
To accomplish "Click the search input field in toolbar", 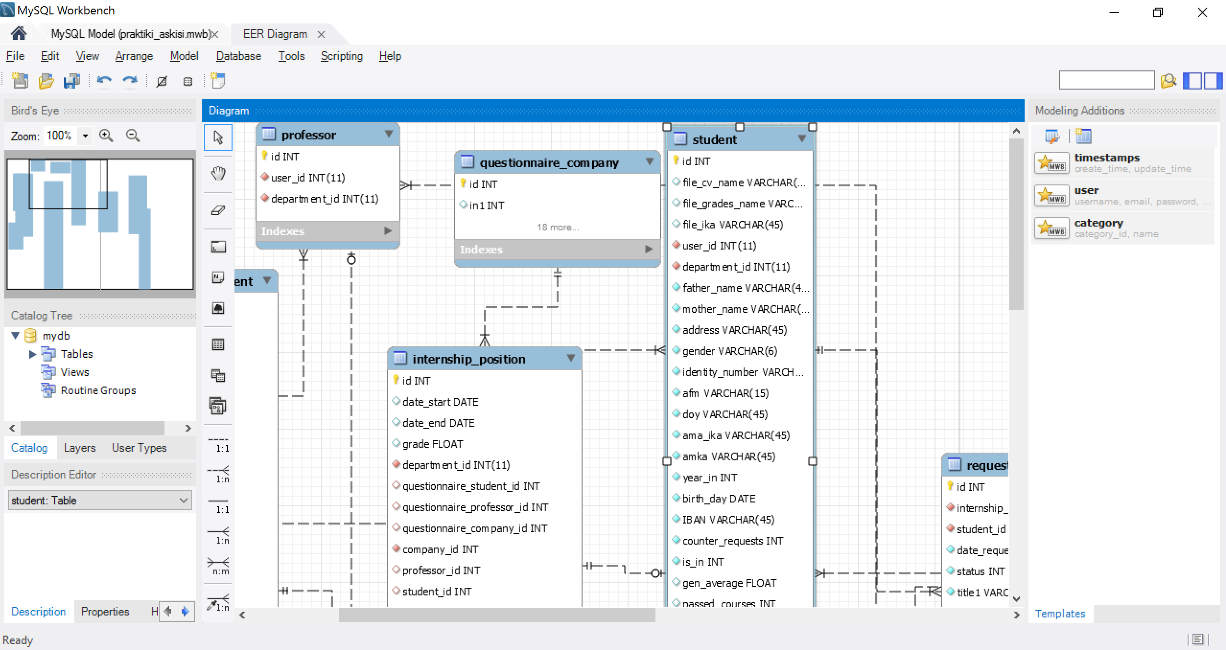I will pos(1106,80).
